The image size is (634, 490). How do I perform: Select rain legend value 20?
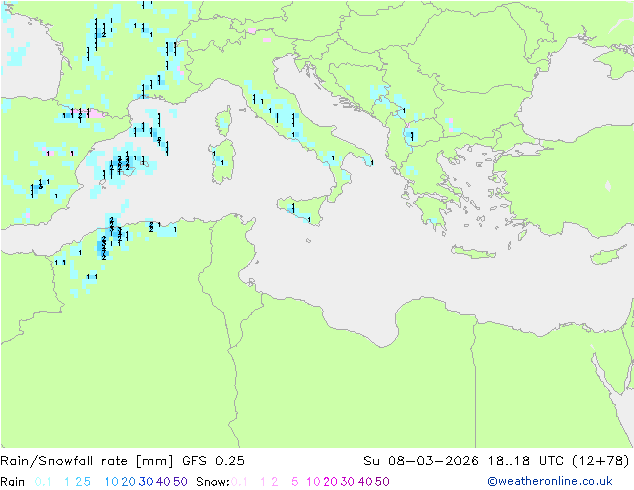pyautogui.click(x=129, y=482)
